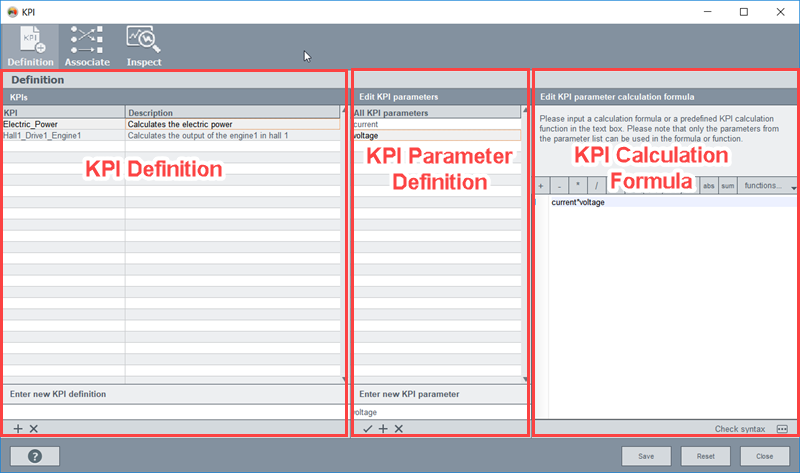
Task: Delete KPI definition using the X icon
Action: (33, 429)
